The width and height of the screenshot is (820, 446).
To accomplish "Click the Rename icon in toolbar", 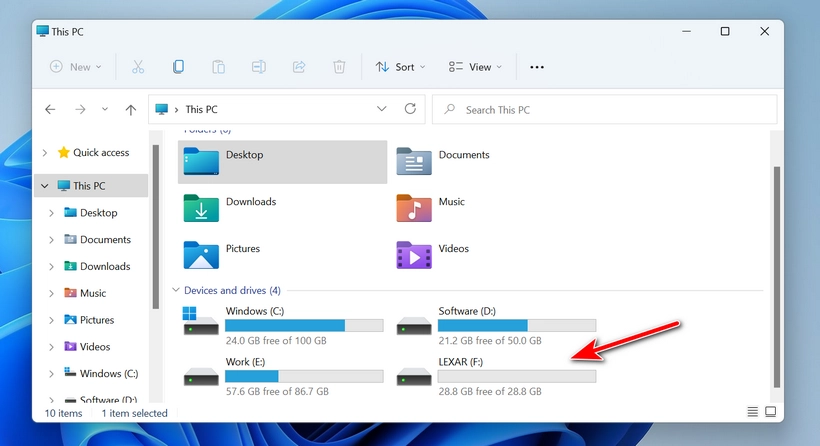I will pyautogui.click(x=259, y=67).
